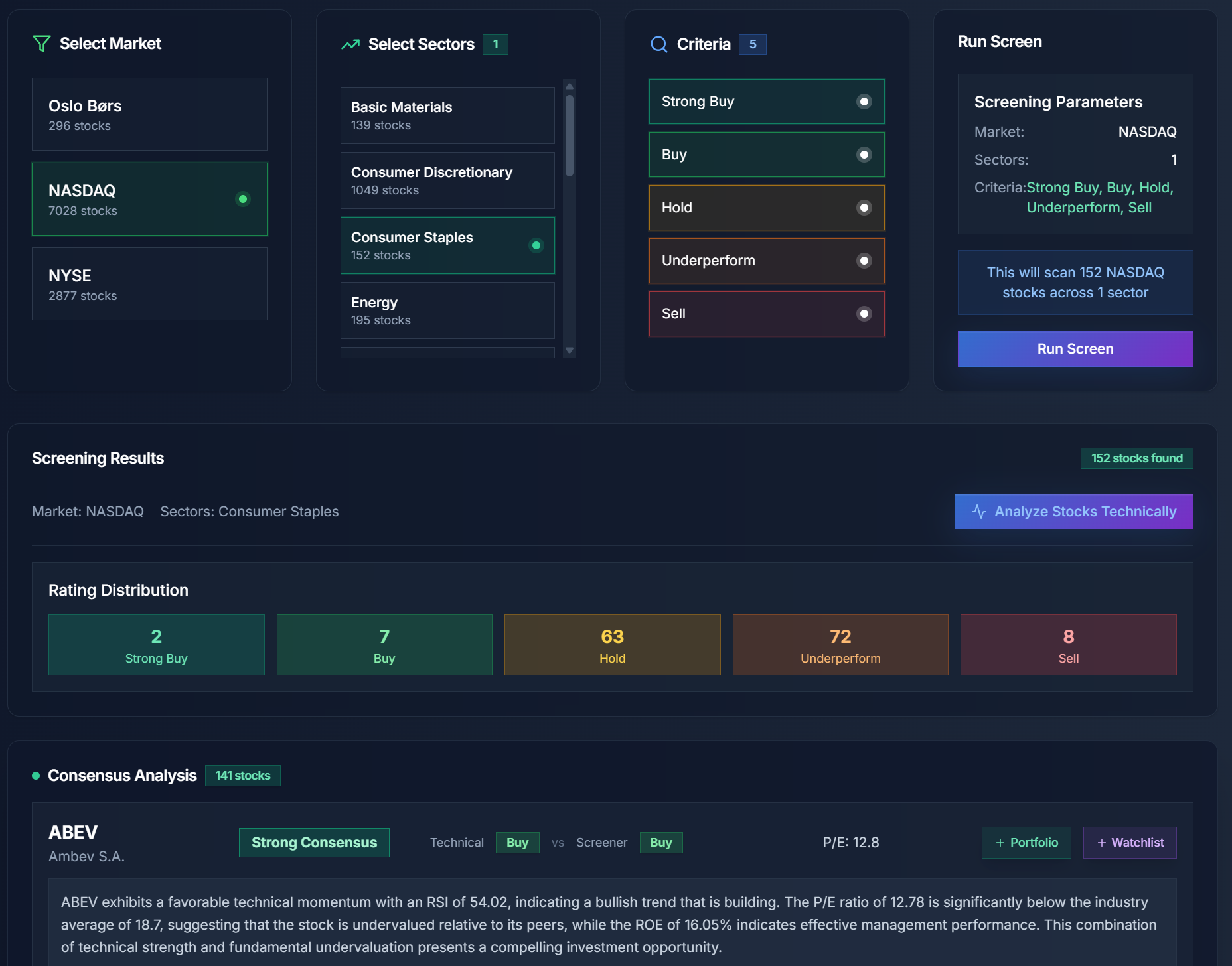Click the Strong Consensus badge for ABEV
The image size is (1232, 966).
[313, 842]
